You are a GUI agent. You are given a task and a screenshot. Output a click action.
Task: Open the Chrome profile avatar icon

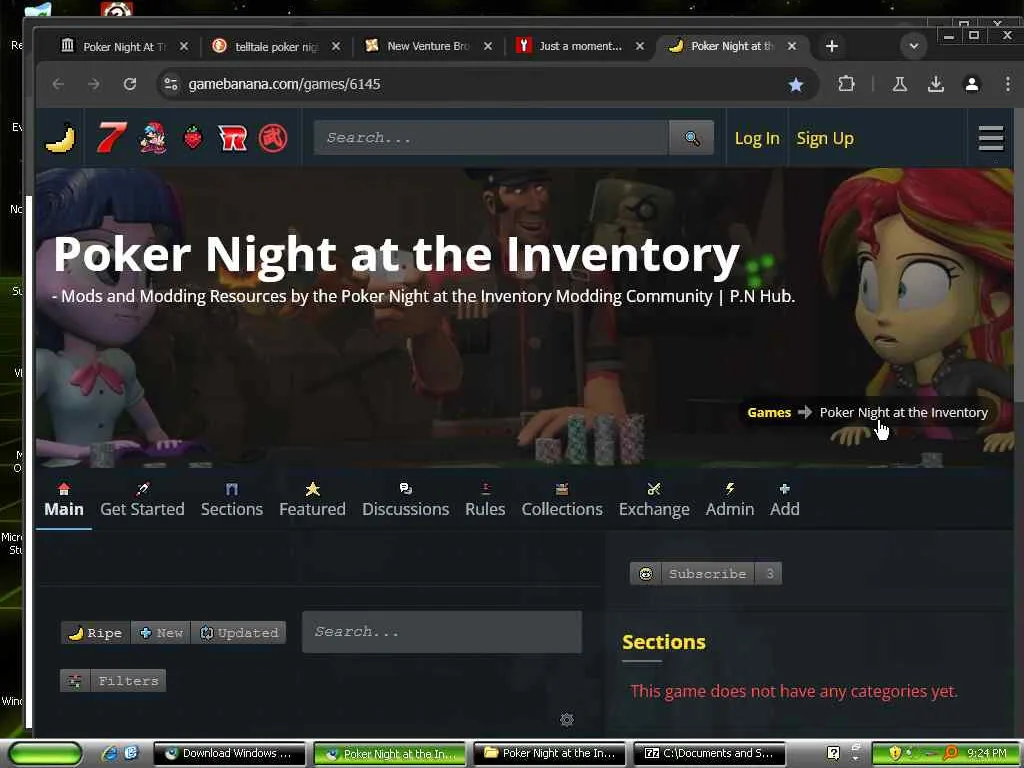[x=972, y=84]
